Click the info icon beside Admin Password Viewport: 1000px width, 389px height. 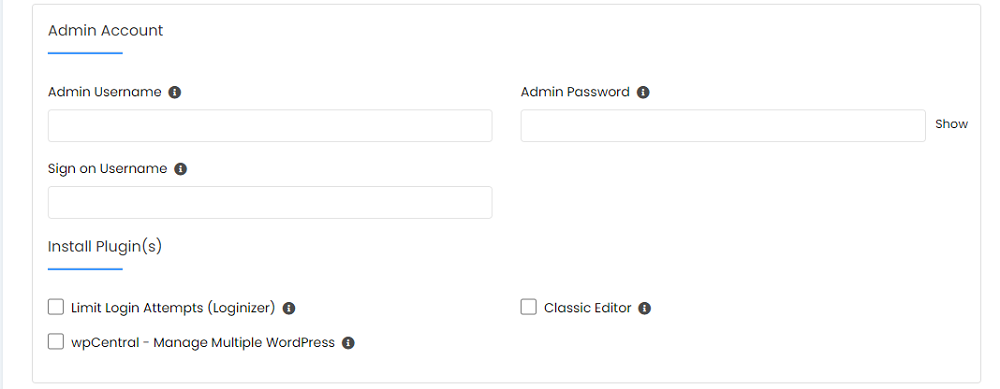coord(643,92)
